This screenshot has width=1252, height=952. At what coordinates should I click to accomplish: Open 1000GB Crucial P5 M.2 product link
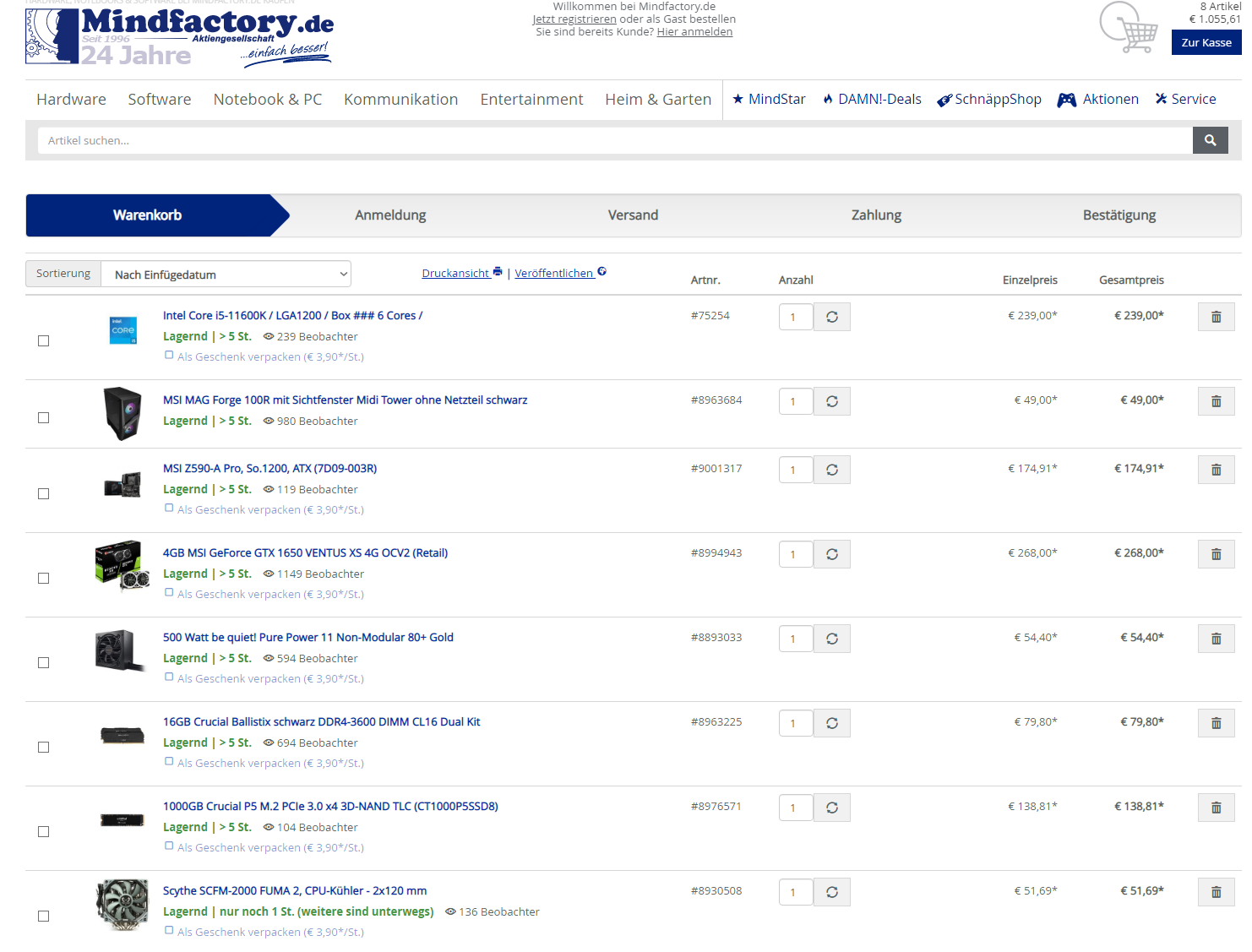coord(330,806)
